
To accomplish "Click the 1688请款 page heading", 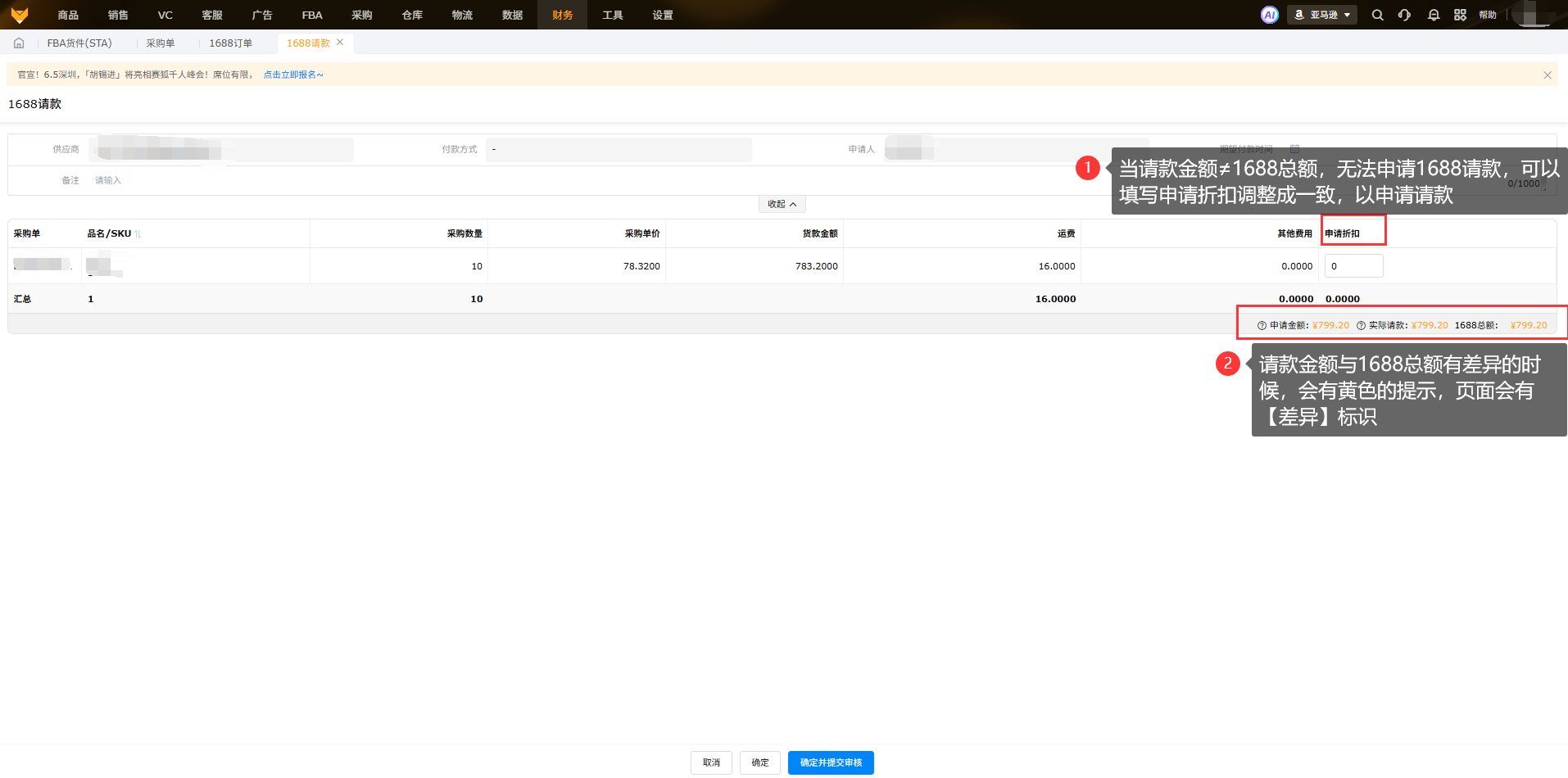I will tap(34, 104).
